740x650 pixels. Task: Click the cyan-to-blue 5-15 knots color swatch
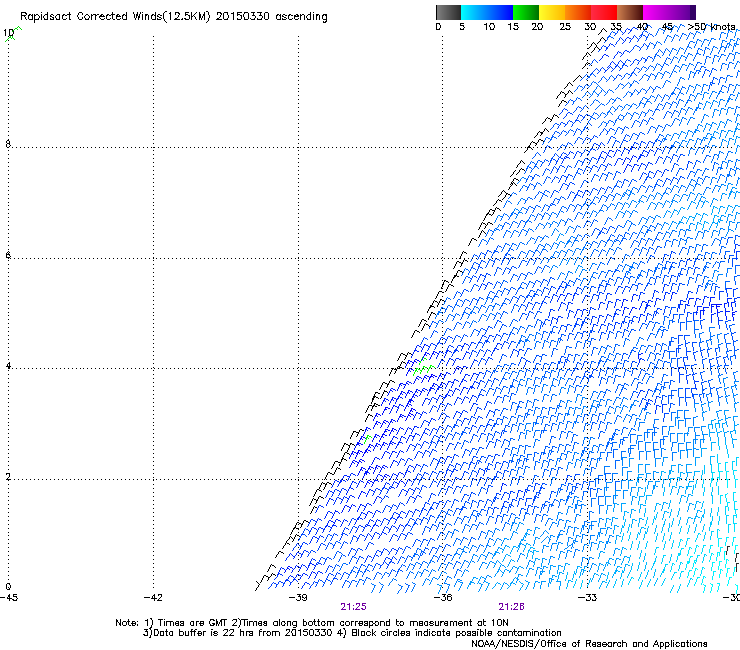click(x=487, y=12)
